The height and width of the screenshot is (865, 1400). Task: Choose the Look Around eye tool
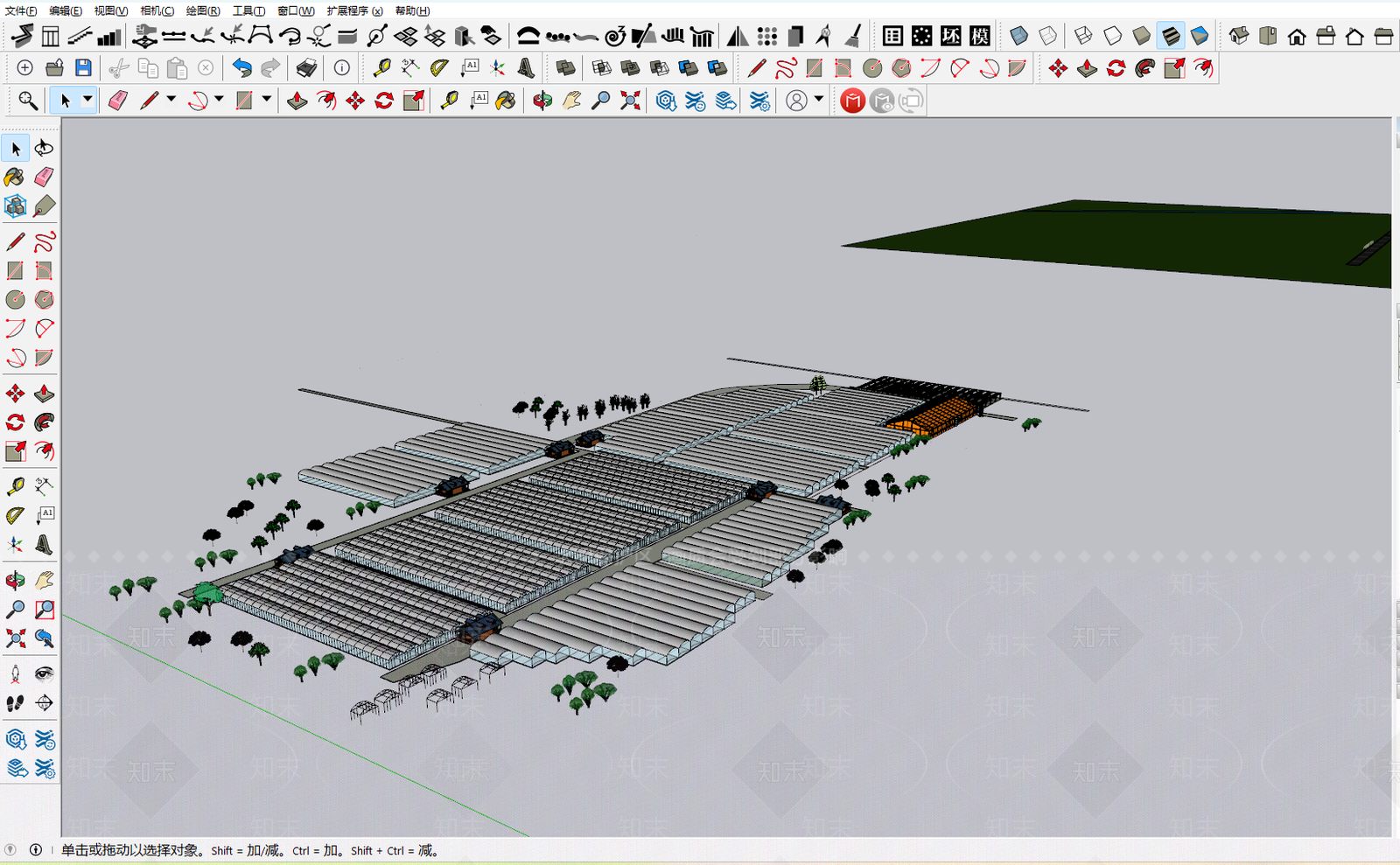pos(44,673)
